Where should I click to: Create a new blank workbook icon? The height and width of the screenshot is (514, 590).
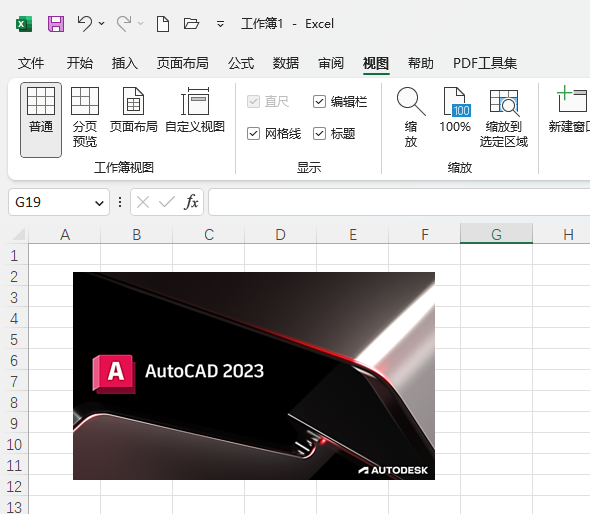coord(163,24)
